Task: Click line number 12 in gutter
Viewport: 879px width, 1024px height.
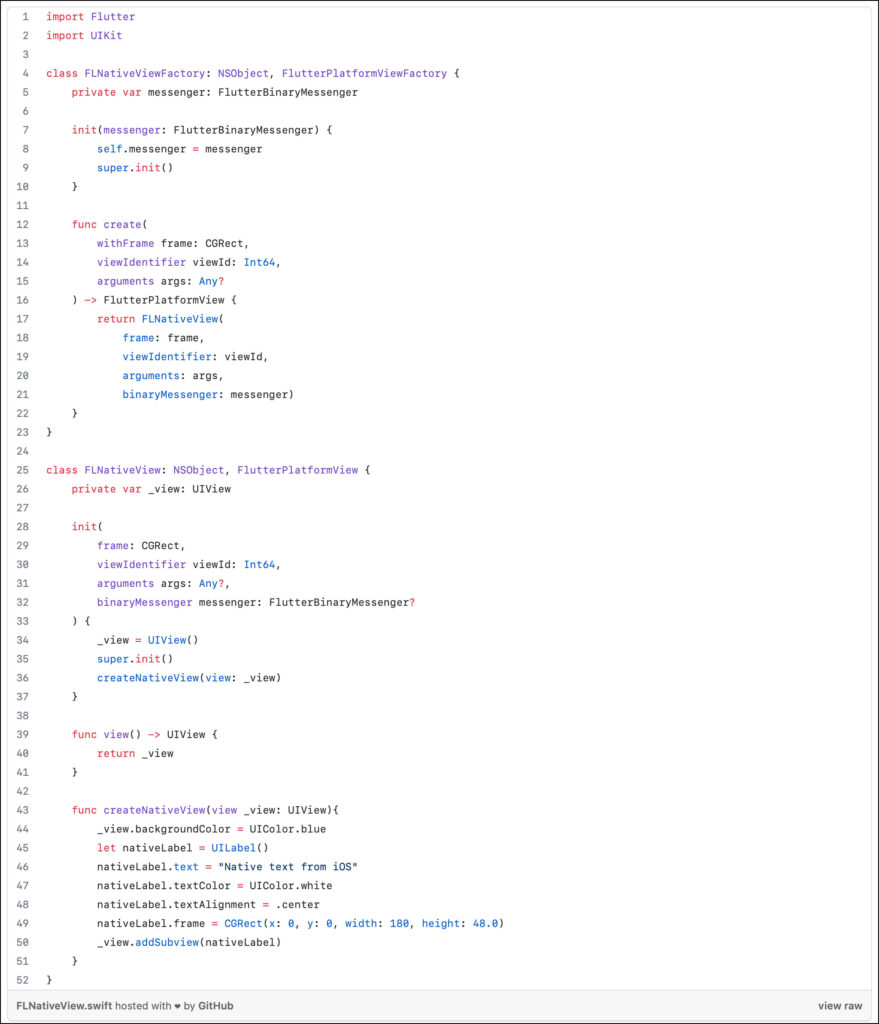Action: coord(22,224)
